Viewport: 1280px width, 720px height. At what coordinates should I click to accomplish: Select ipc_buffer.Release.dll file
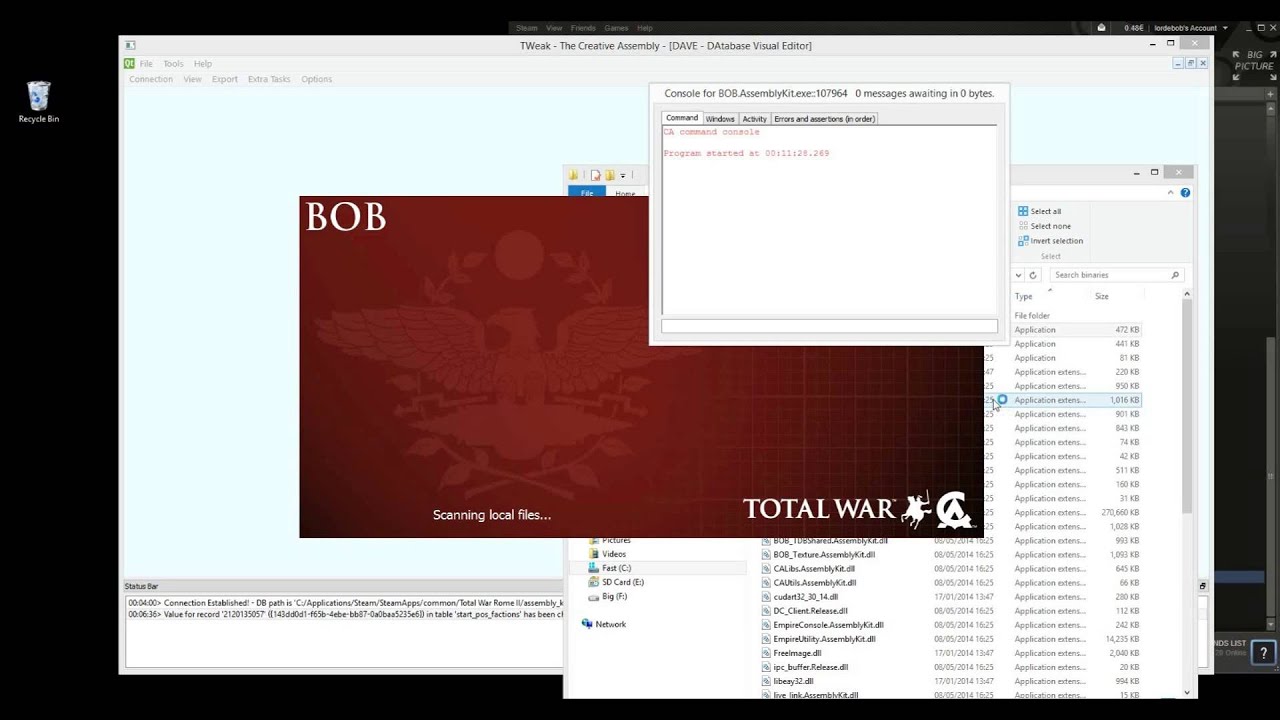[810, 666]
